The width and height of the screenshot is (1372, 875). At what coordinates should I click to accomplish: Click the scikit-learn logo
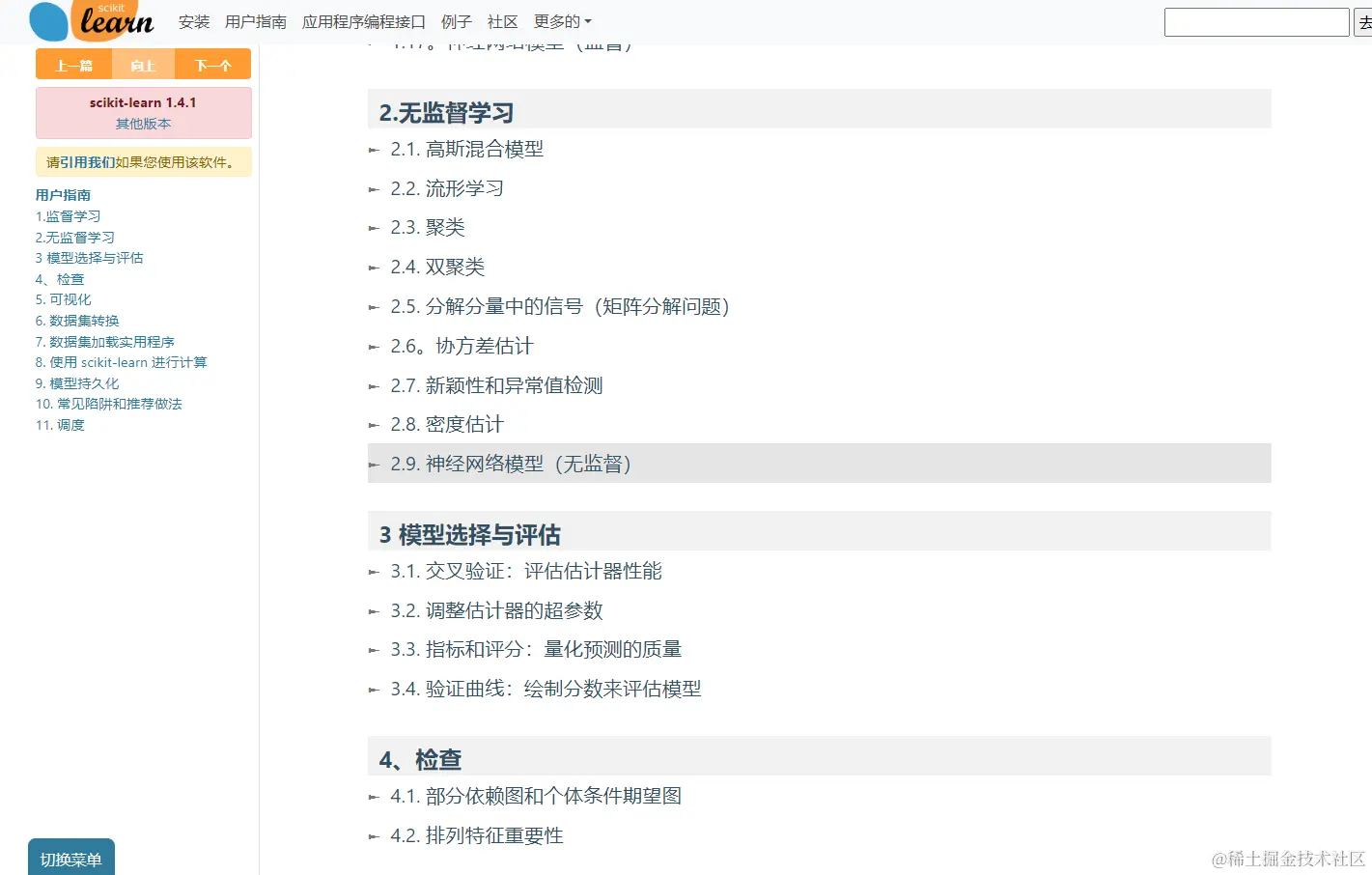tap(92, 20)
